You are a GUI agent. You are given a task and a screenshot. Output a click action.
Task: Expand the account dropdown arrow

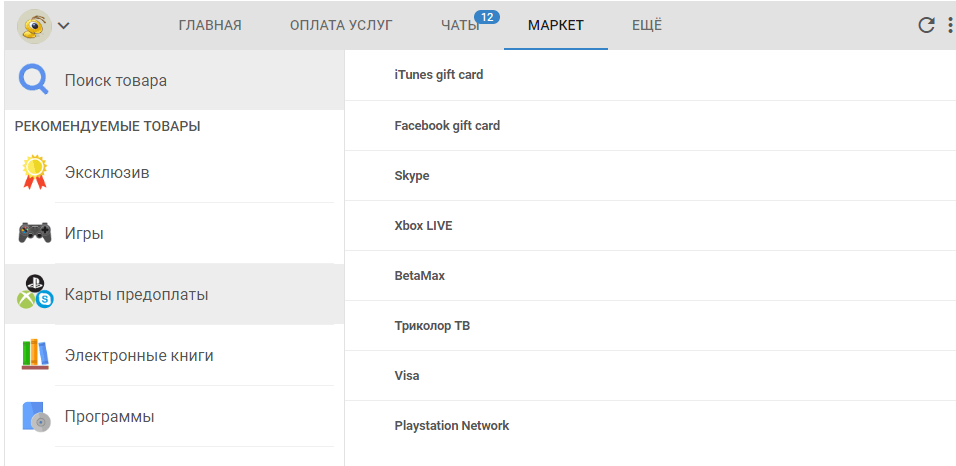(64, 26)
